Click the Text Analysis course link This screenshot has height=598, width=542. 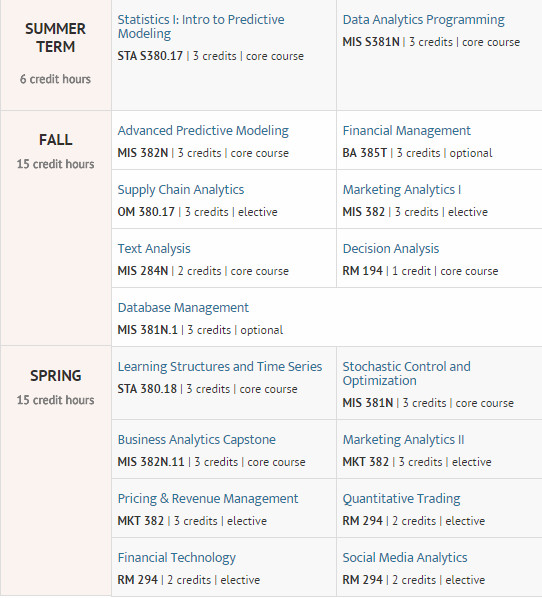[x=154, y=248]
